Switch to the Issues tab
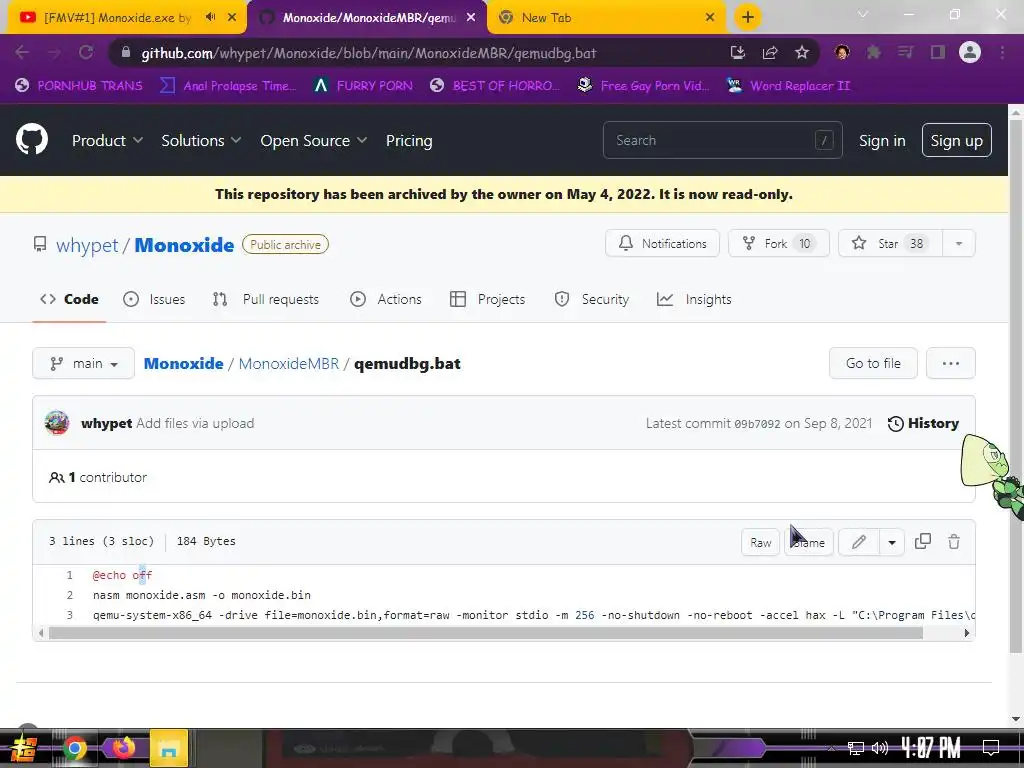This screenshot has width=1024, height=768. (x=154, y=299)
